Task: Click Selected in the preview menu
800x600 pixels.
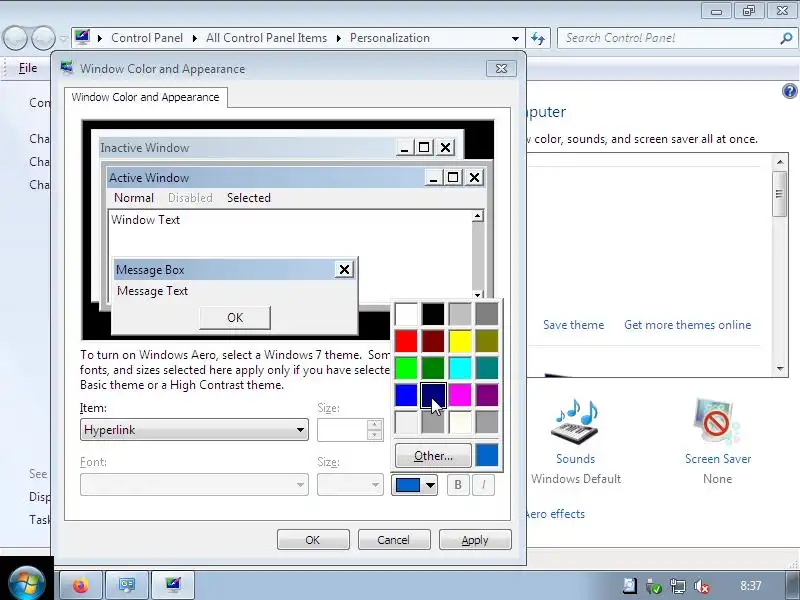Action: coord(249,197)
